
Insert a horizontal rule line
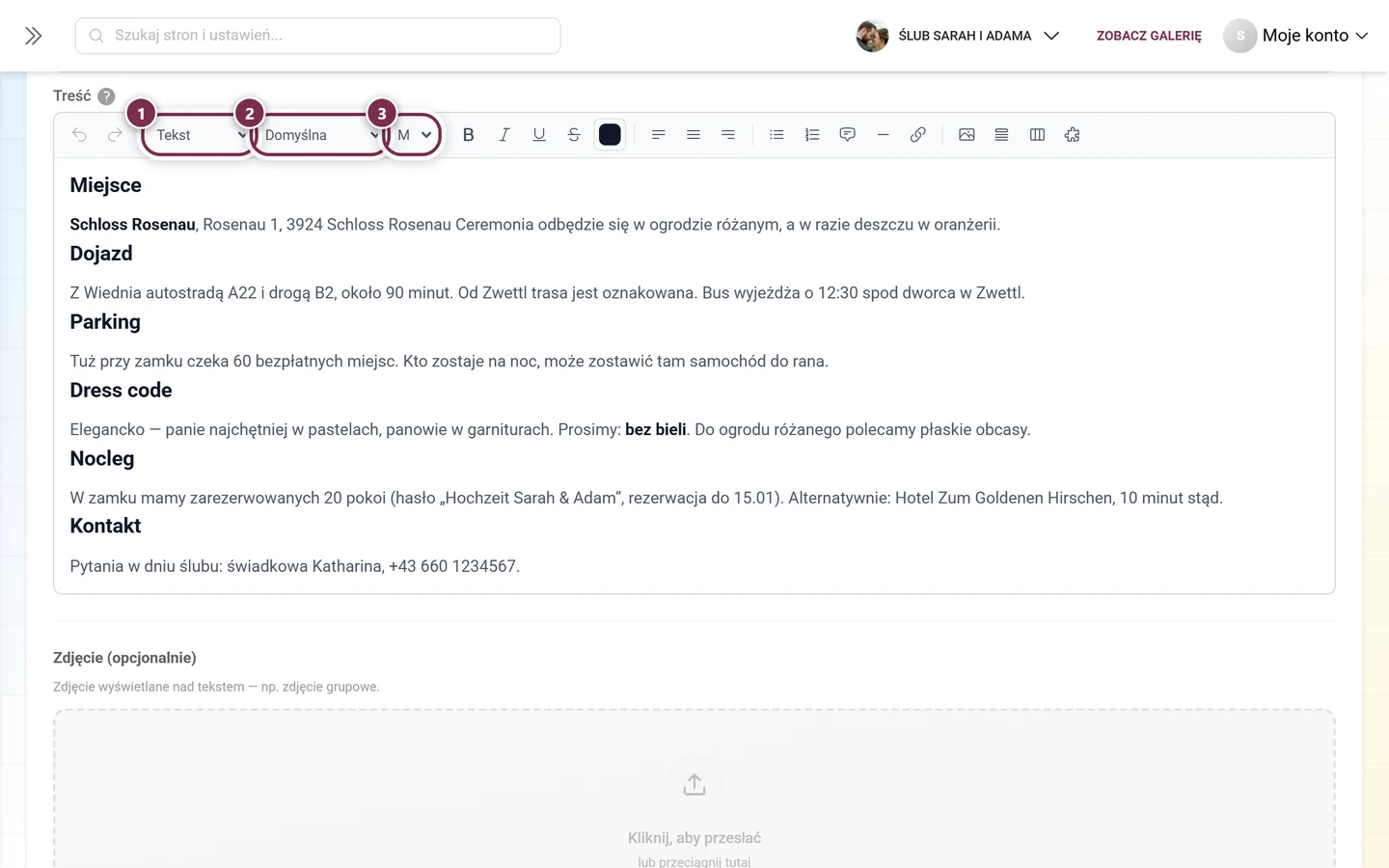(883, 135)
